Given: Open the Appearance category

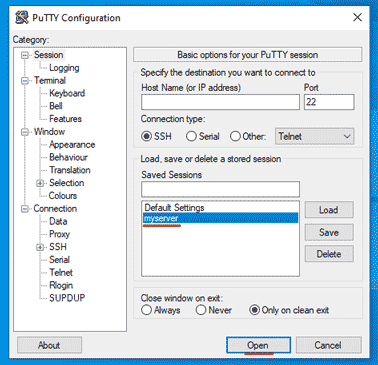Looking at the screenshot, I should point(72,144).
